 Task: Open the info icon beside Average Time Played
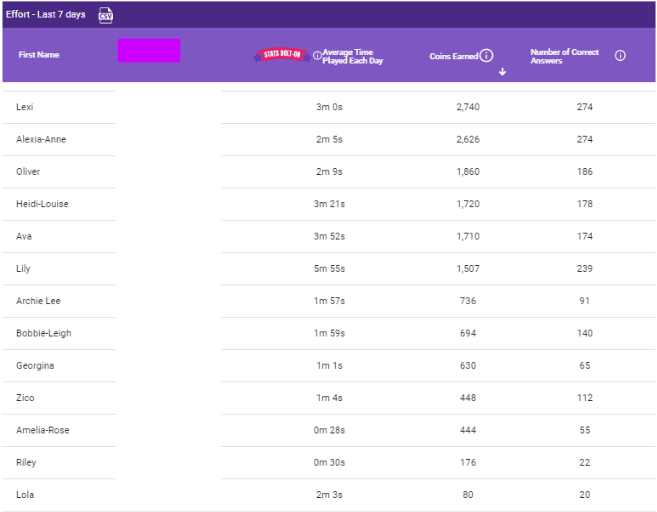point(317,56)
